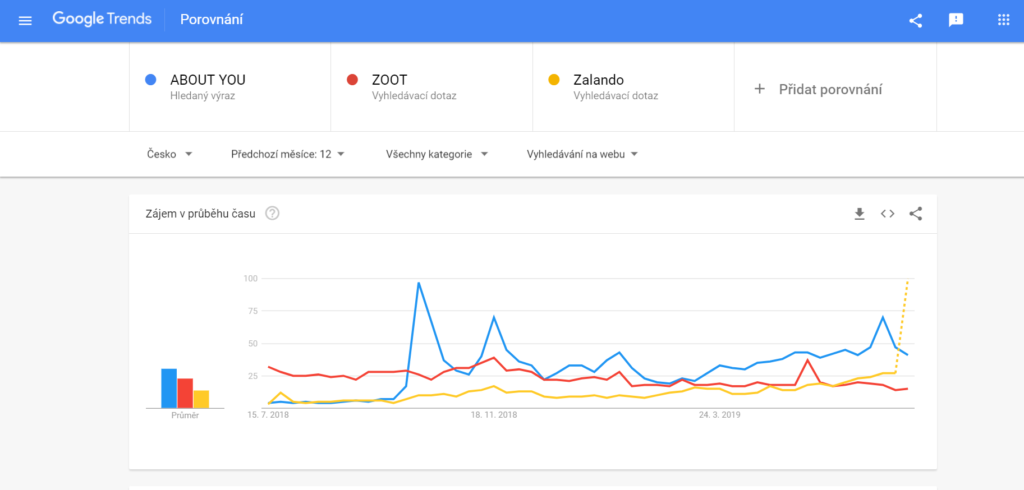Image resolution: width=1024 pixels, height=490 pixels.
Task: Open the send feedback icon
Action: pos(955,20)
